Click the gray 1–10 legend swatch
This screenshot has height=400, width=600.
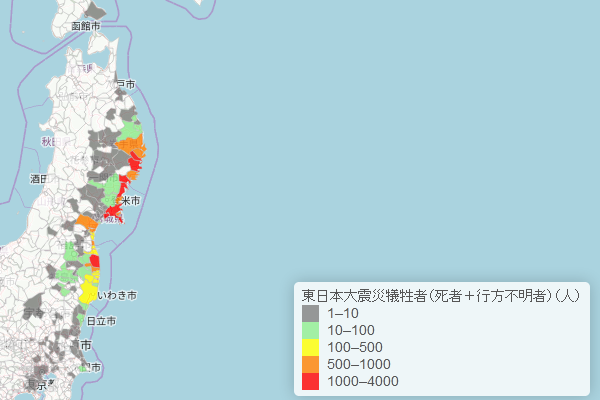[310, 313]
